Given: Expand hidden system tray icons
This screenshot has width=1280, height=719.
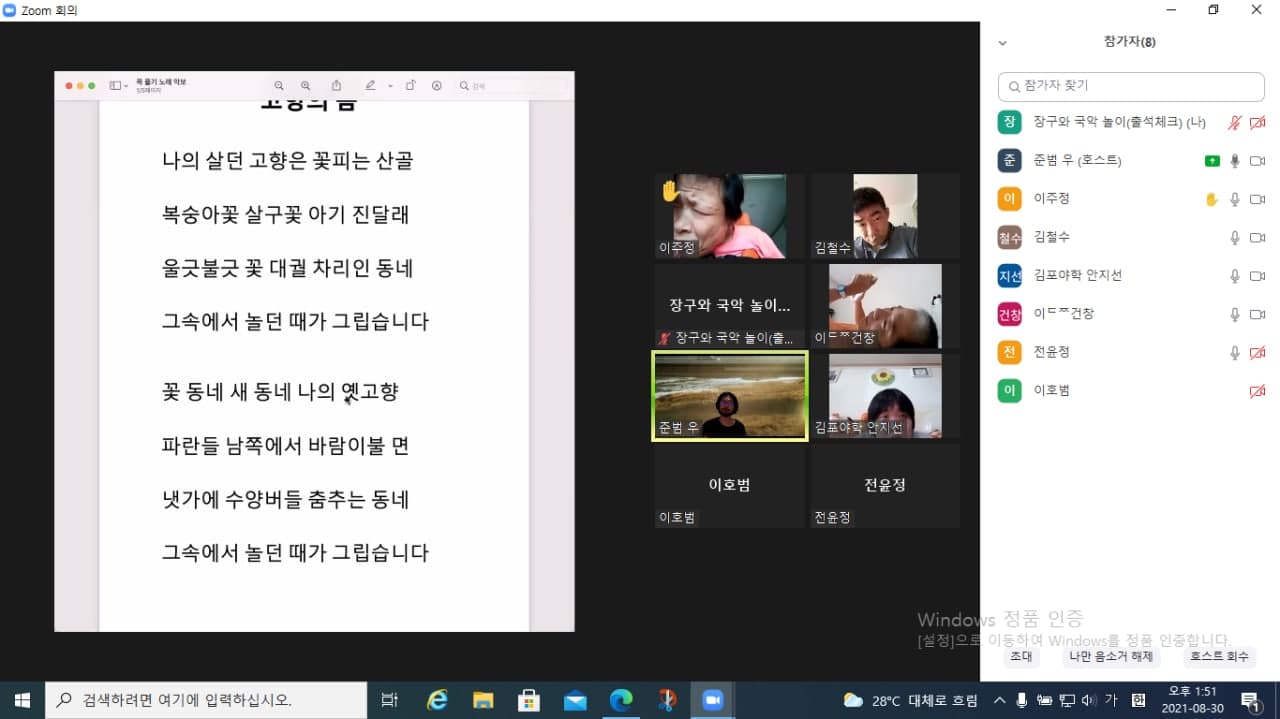Looking at the screenshot, I should click(999, 700).
